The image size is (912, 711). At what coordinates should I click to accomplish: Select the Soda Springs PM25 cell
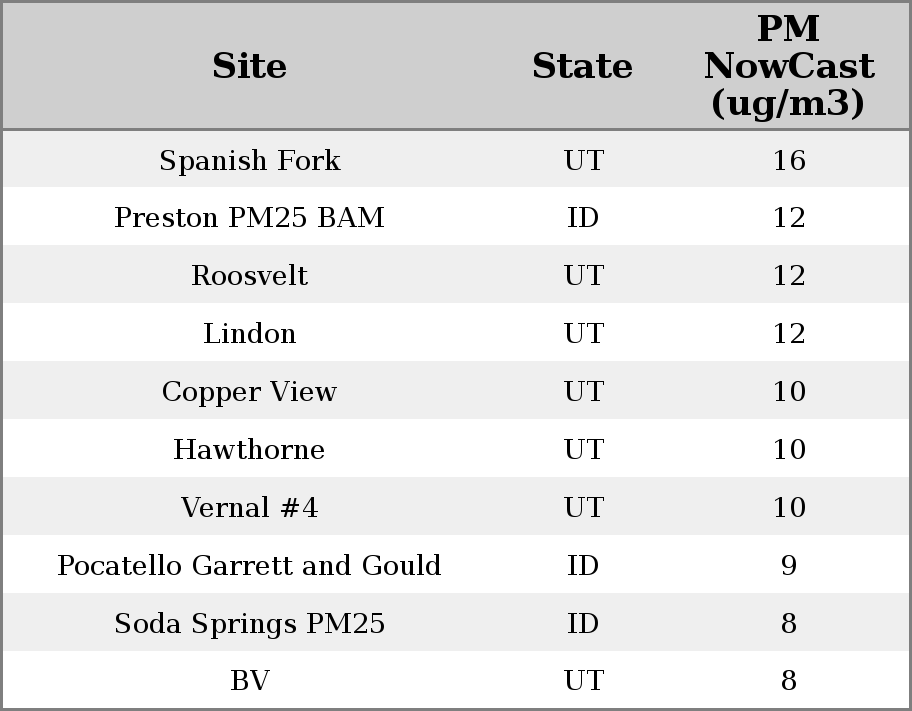click(x=249, y=623)
